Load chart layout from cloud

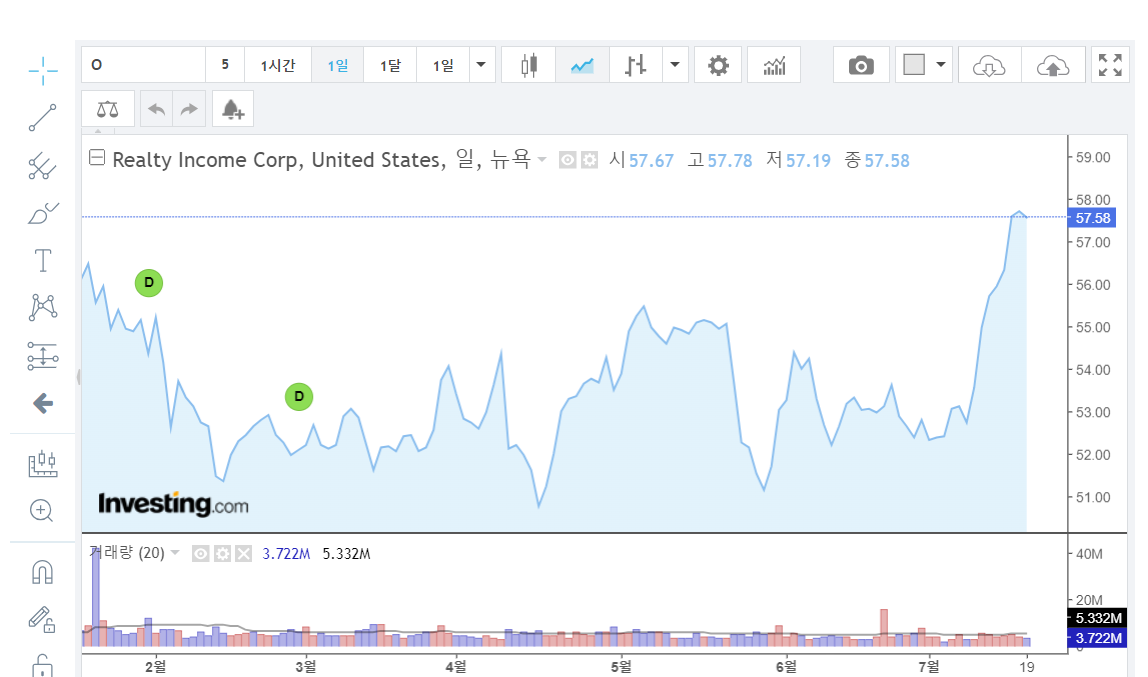tap(989, 65)
